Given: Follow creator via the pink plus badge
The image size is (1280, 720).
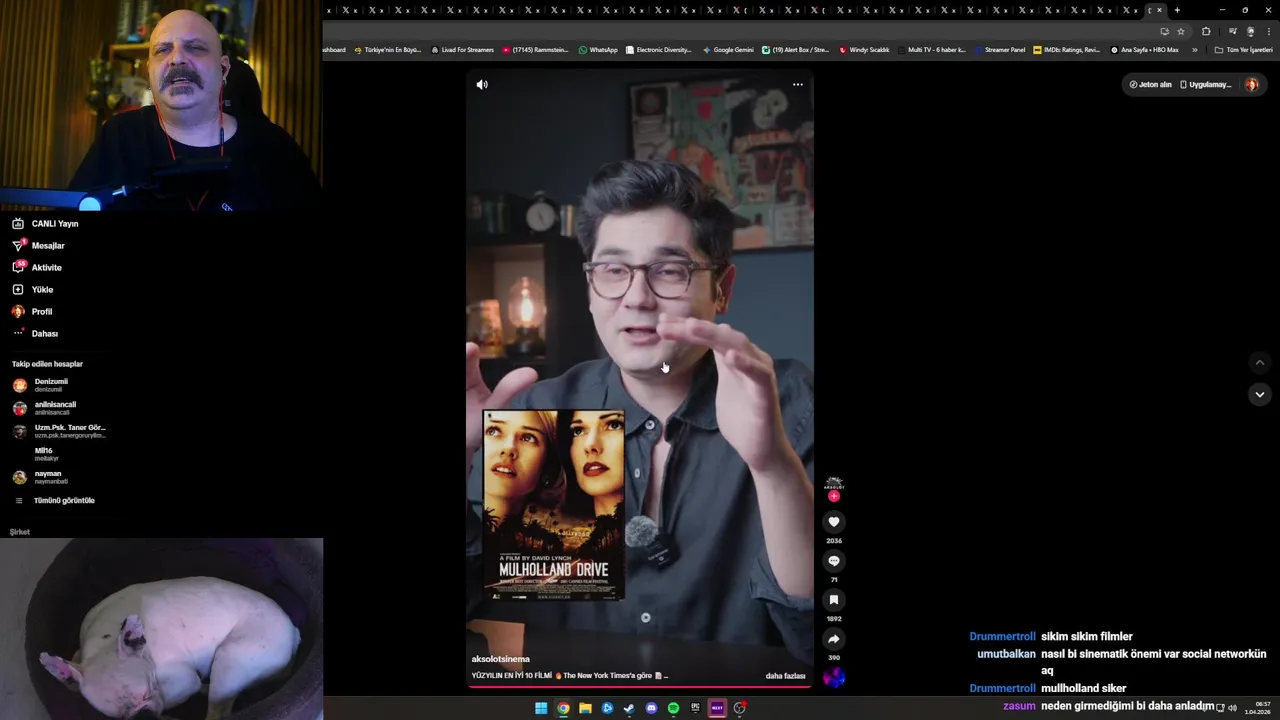Looking at the screenshot, I should 834,496.
